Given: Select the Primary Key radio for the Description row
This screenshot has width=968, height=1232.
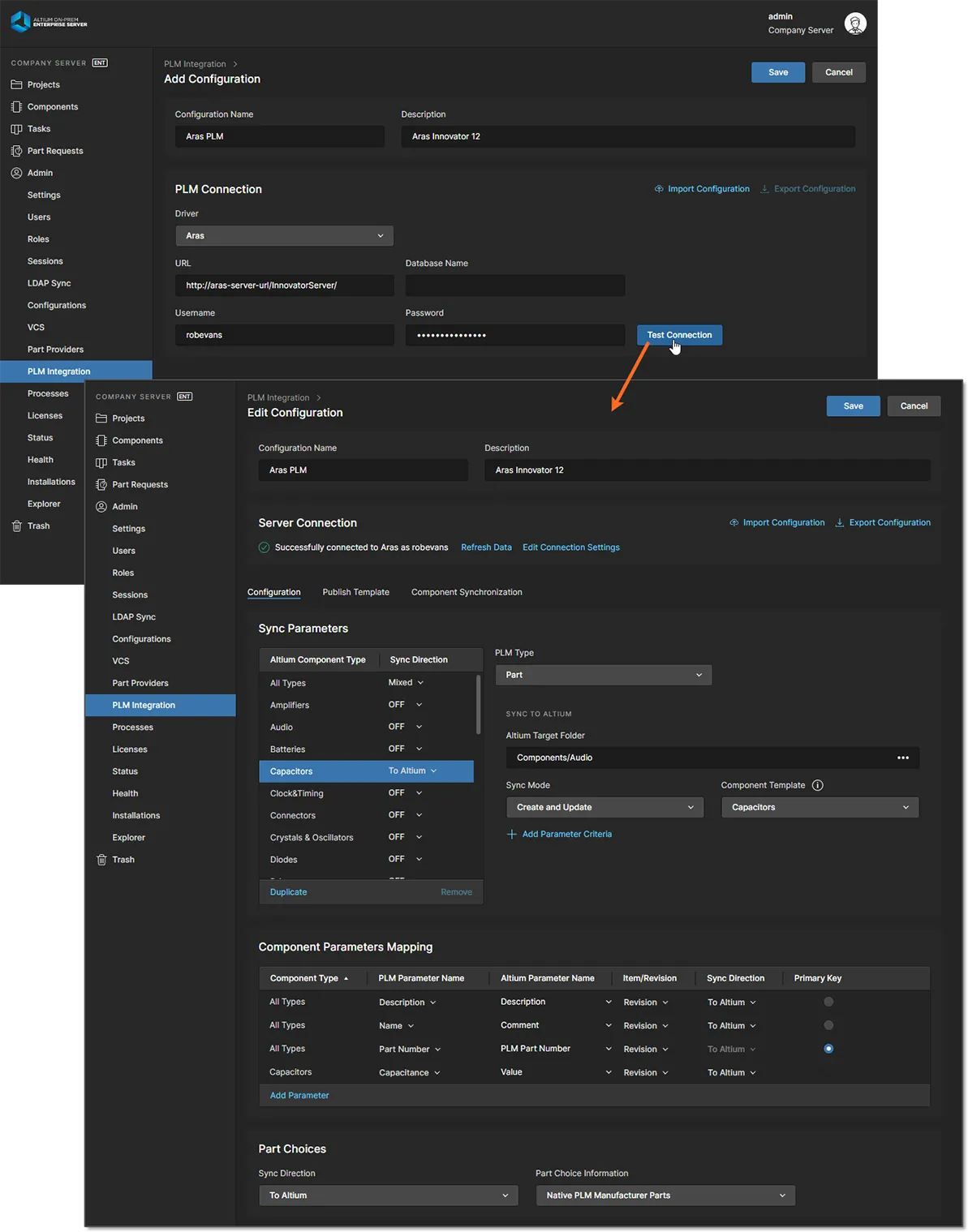Looking at the screenshot, I should click(828, 1002).
